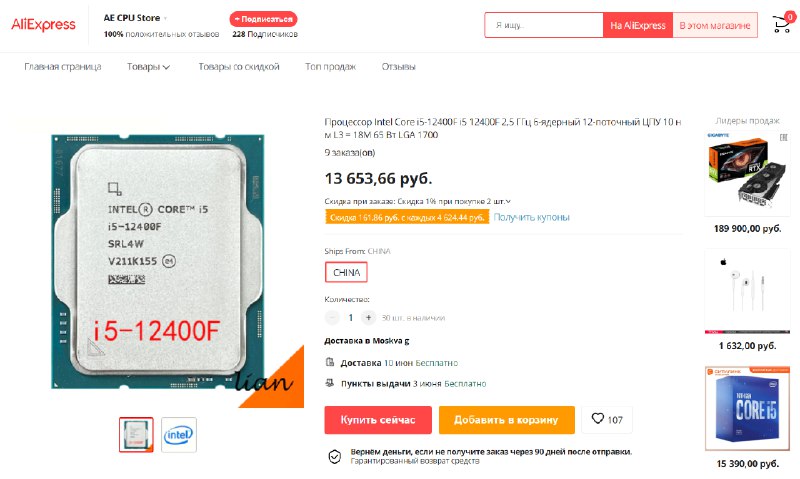Click the pickup points icon
Viewport: 800px width, 479px height.
click(330, 383)
